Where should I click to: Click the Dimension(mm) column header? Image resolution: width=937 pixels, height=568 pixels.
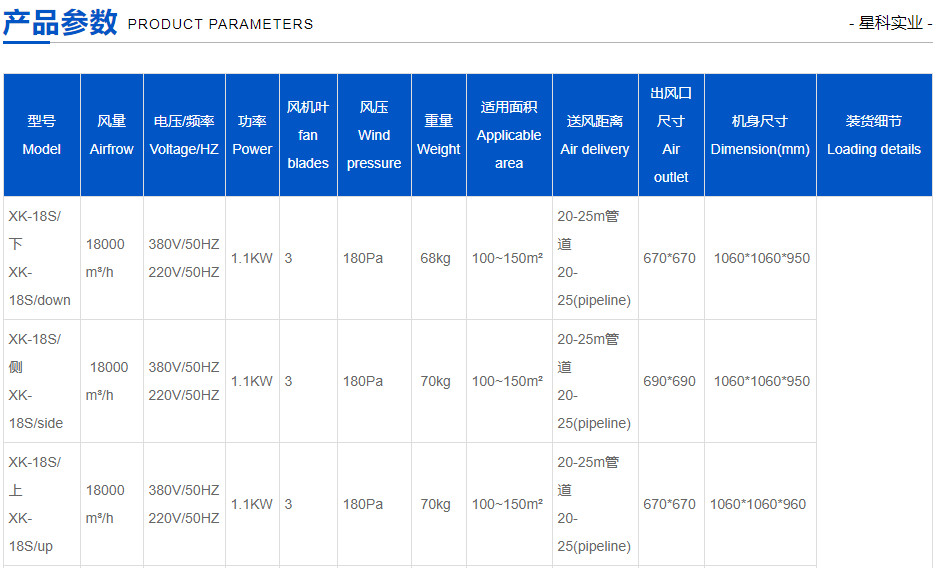pos(760,135)
